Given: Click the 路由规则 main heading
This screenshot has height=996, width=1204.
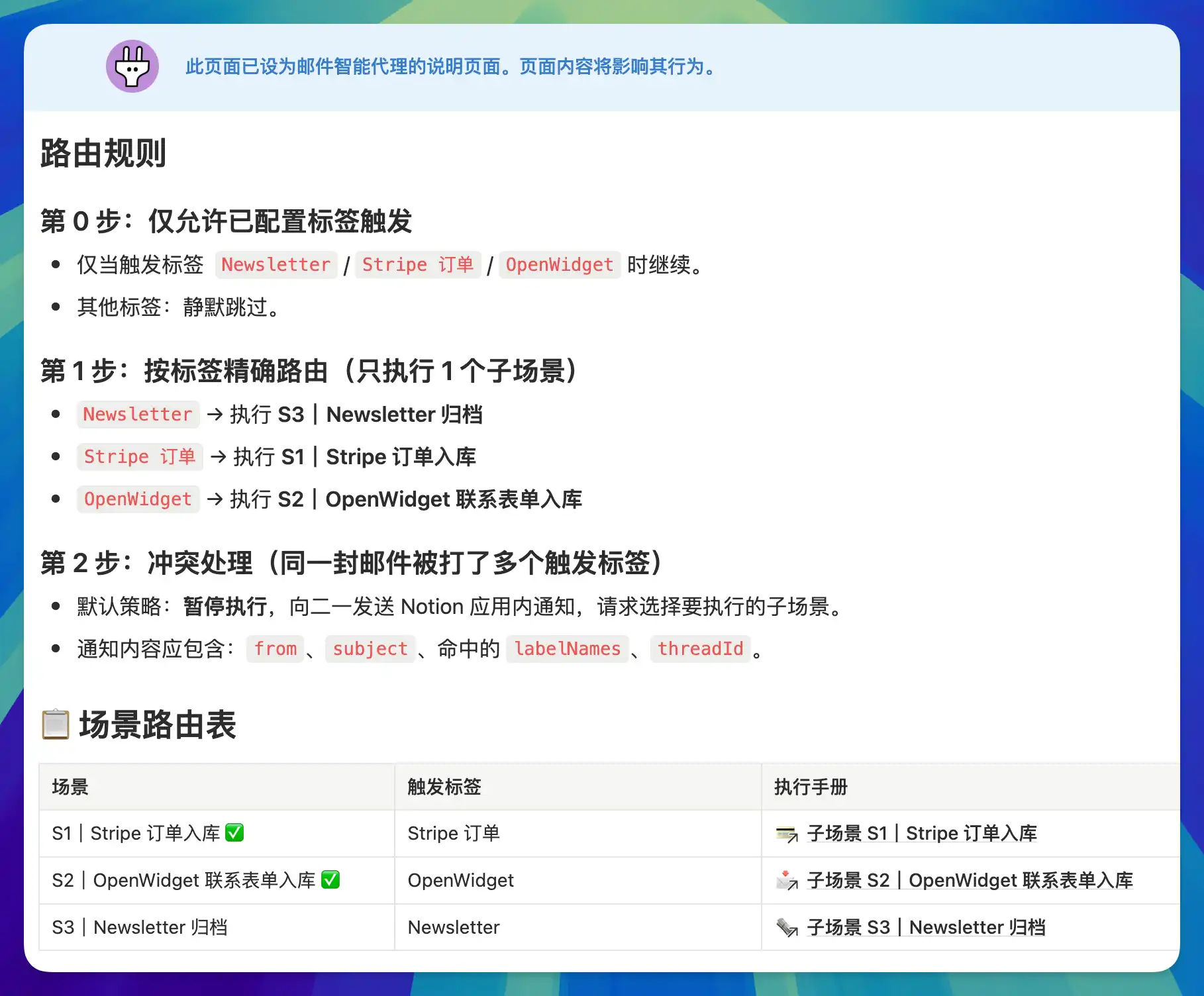Looking at the screenshot, I should (x=103, y=154).
